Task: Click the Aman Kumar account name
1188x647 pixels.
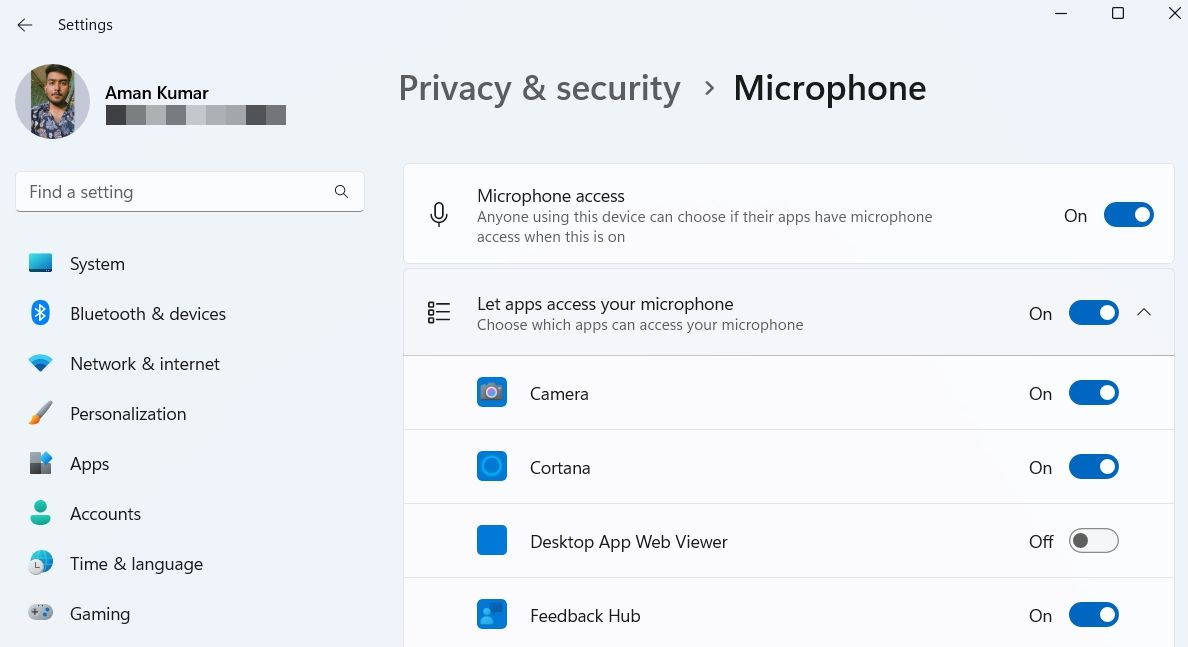Action: click(156, 92)
